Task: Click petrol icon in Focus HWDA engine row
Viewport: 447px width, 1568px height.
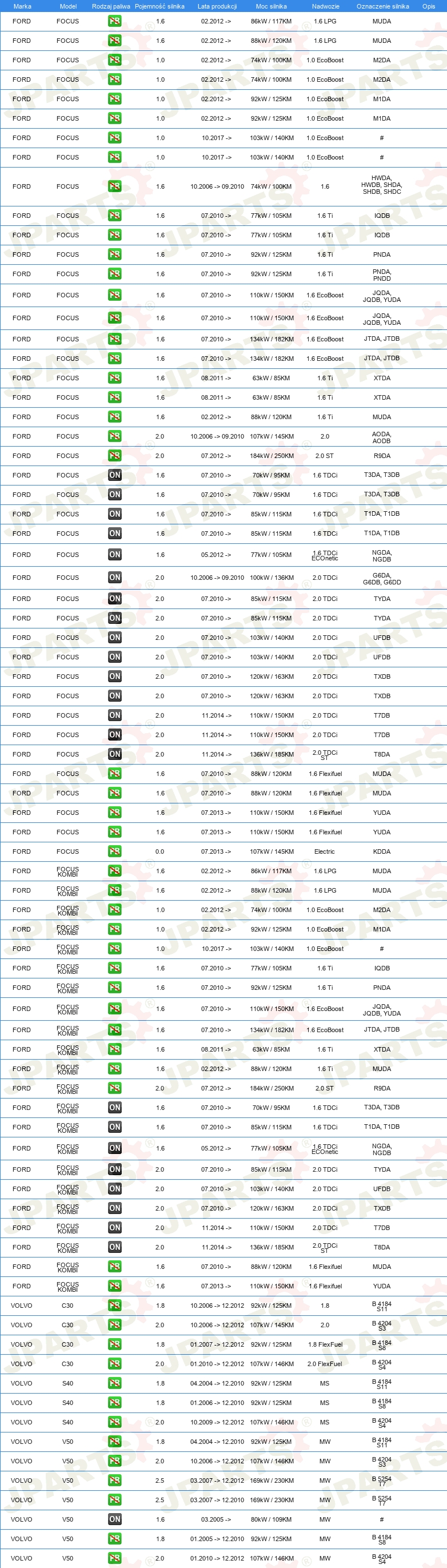Action: point(114,186)
